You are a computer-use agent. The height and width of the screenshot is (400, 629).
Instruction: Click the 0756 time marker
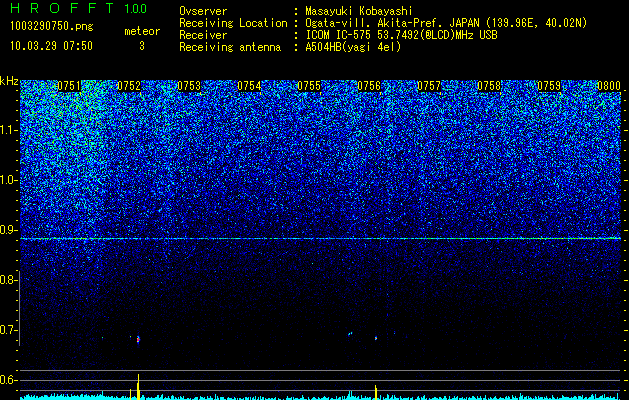pyautogui.click(x=369, y=86)
